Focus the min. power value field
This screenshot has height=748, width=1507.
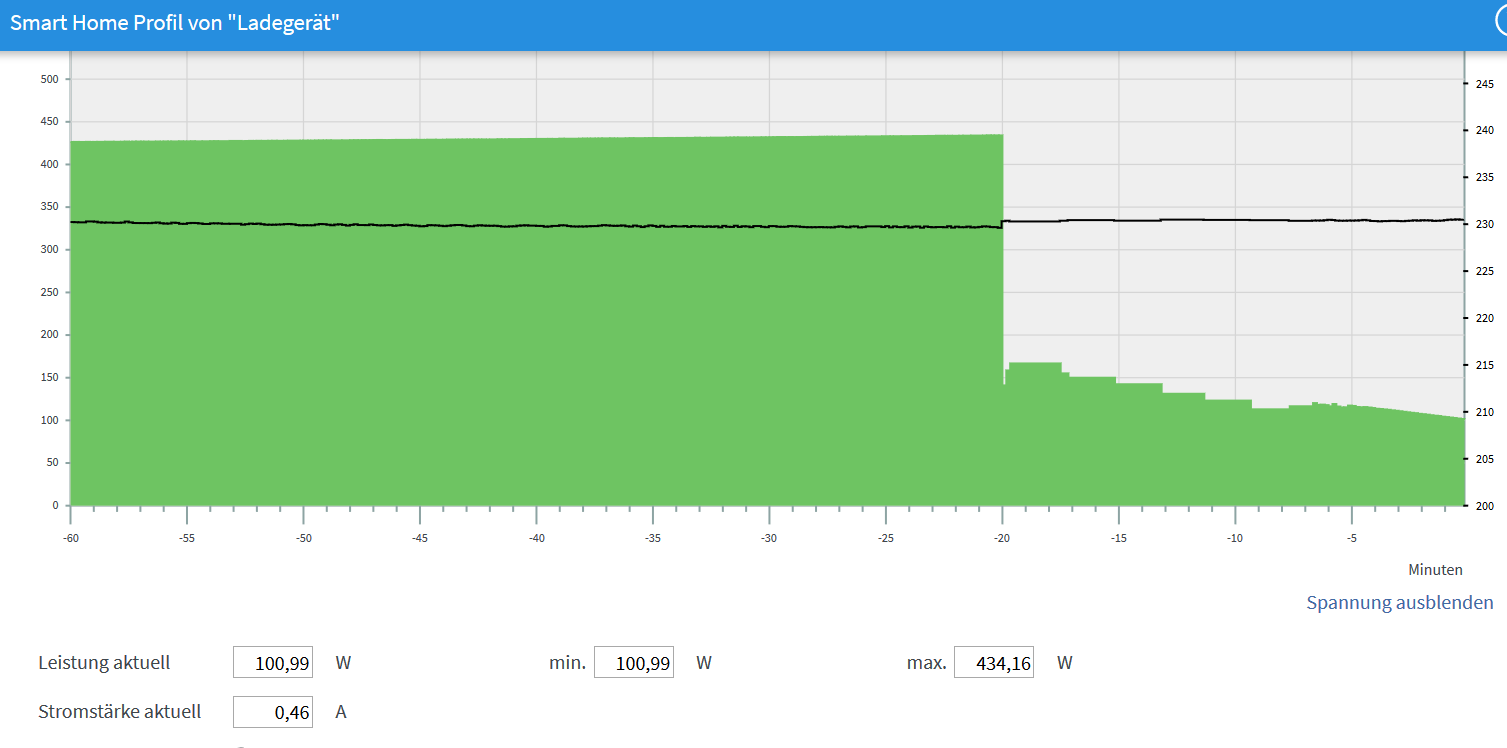pyautogui.click(x=633, y=662)
